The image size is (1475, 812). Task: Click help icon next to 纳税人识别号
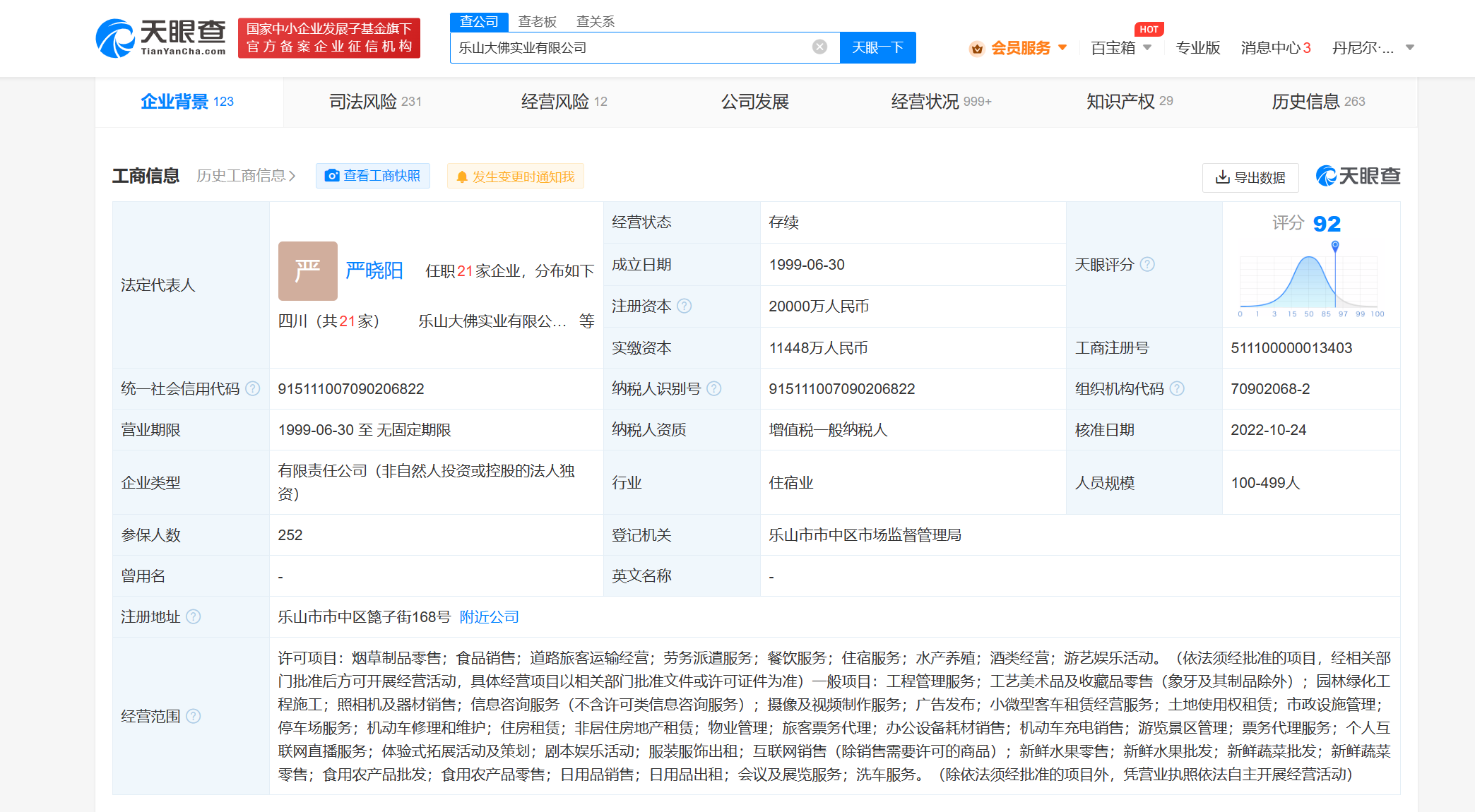point(713,388)
